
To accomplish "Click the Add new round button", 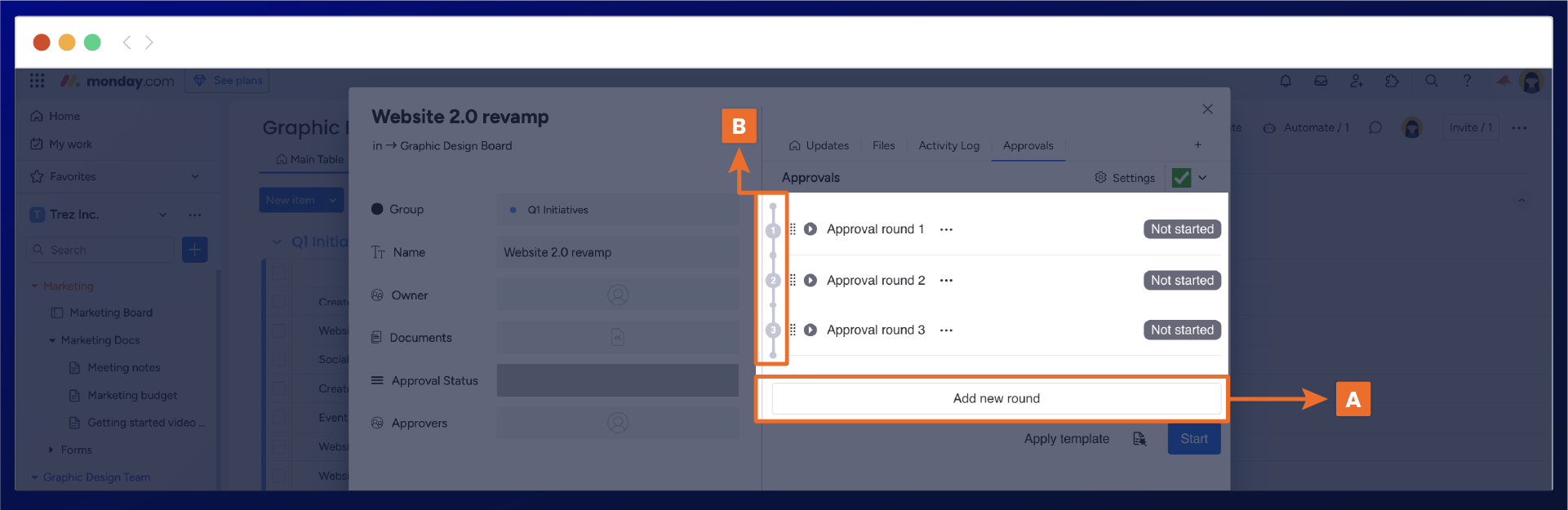I will [x=996, y=398].
